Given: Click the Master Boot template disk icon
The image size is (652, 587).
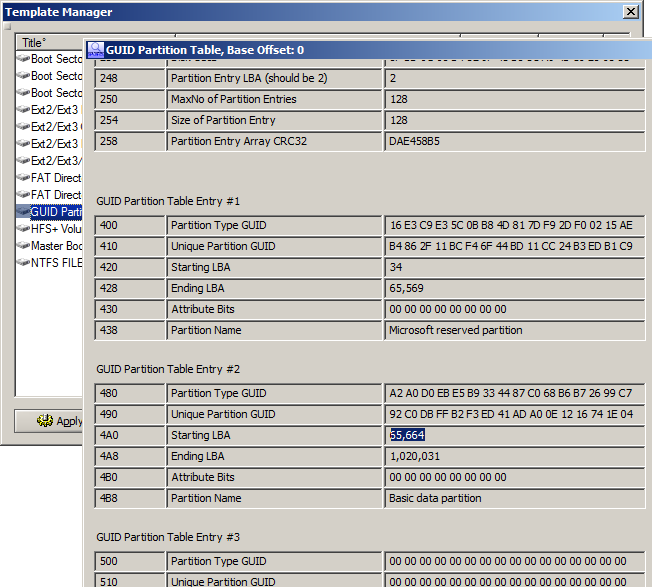Looking at the screenshot, I should (23, 246).
